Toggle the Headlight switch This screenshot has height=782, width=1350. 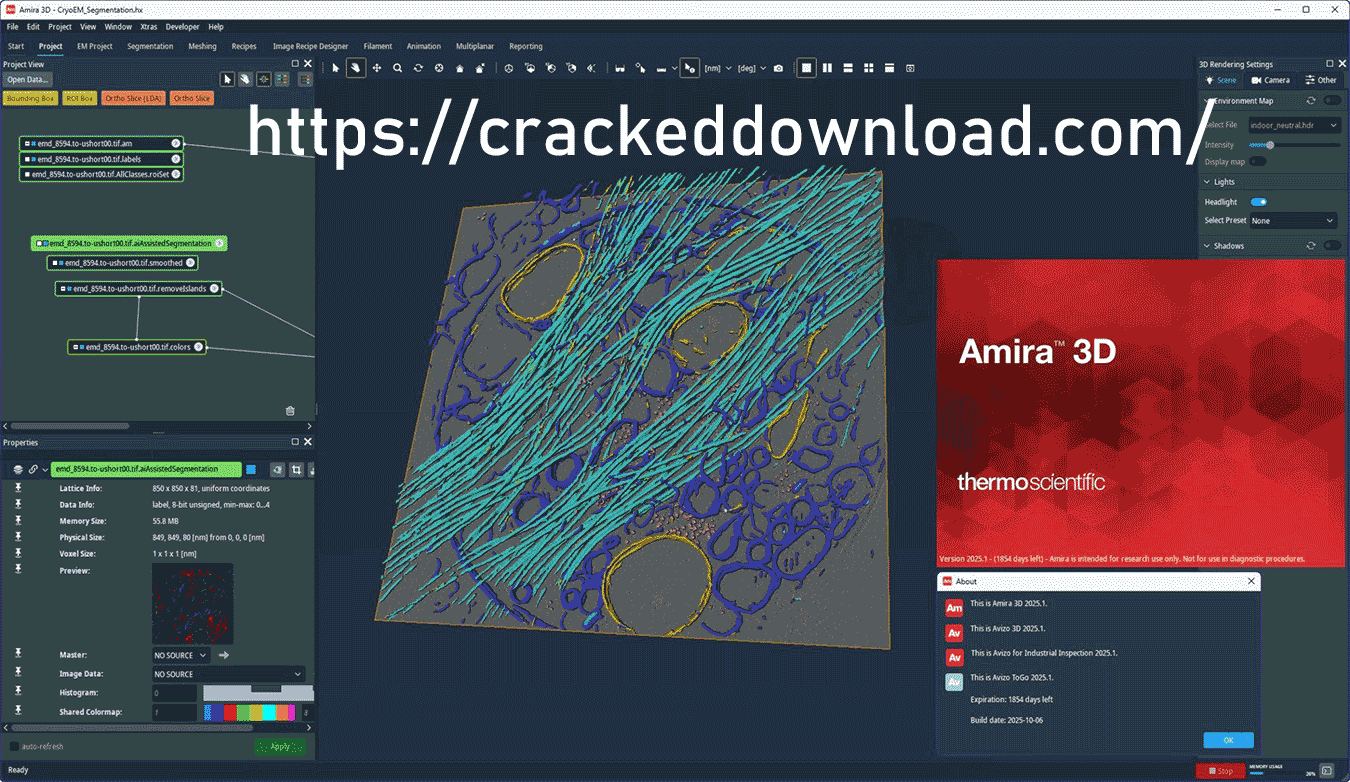(x=1259, y=202)
